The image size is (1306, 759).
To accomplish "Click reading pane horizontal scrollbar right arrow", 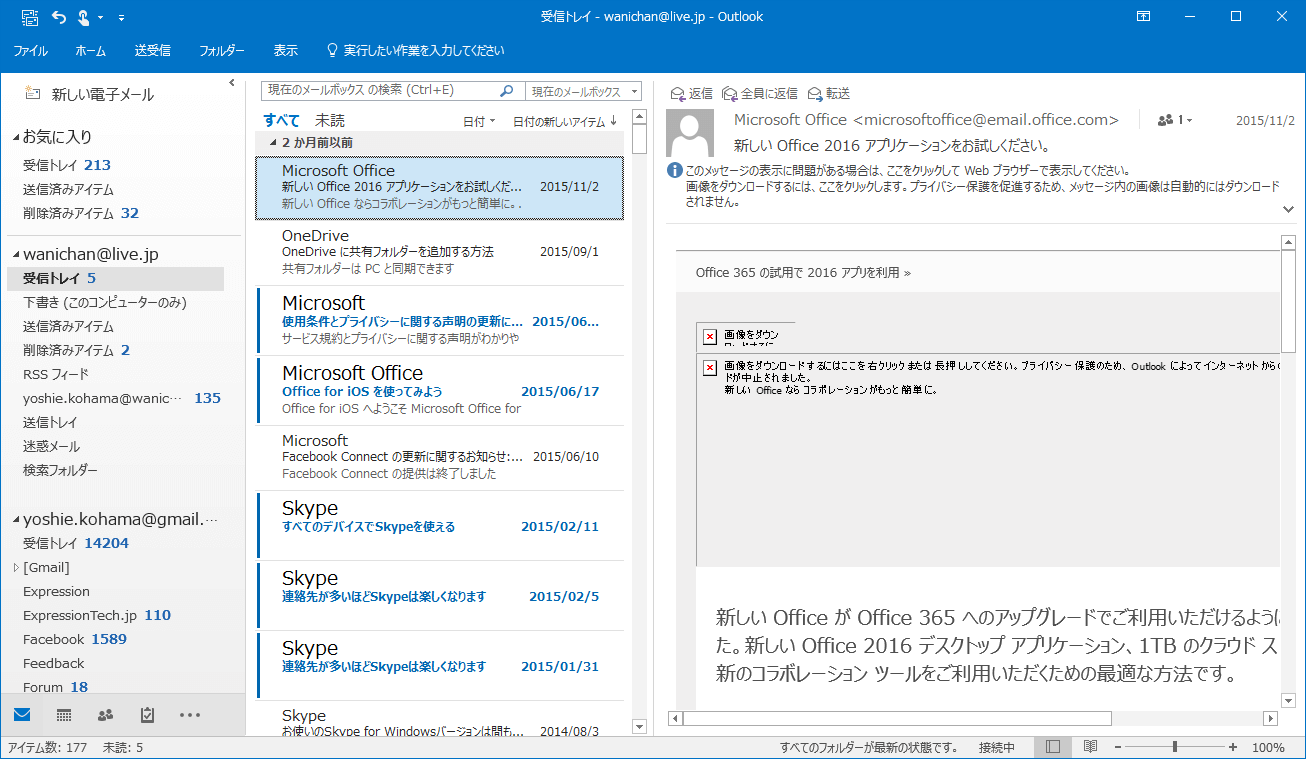I will (x=1271, y=718).
